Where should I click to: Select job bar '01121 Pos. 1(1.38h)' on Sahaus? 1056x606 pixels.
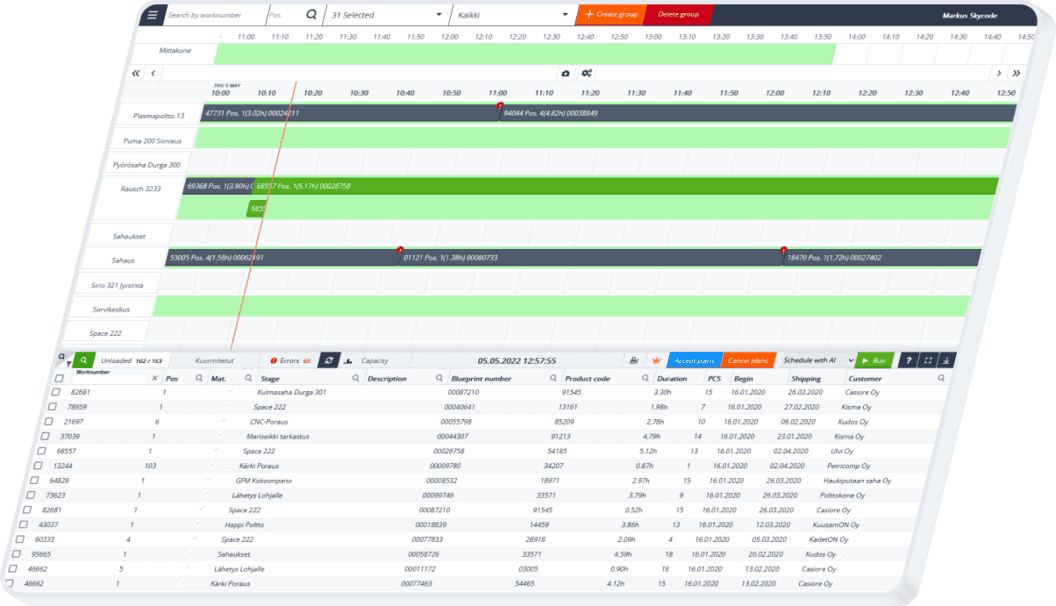pos(591,257)
